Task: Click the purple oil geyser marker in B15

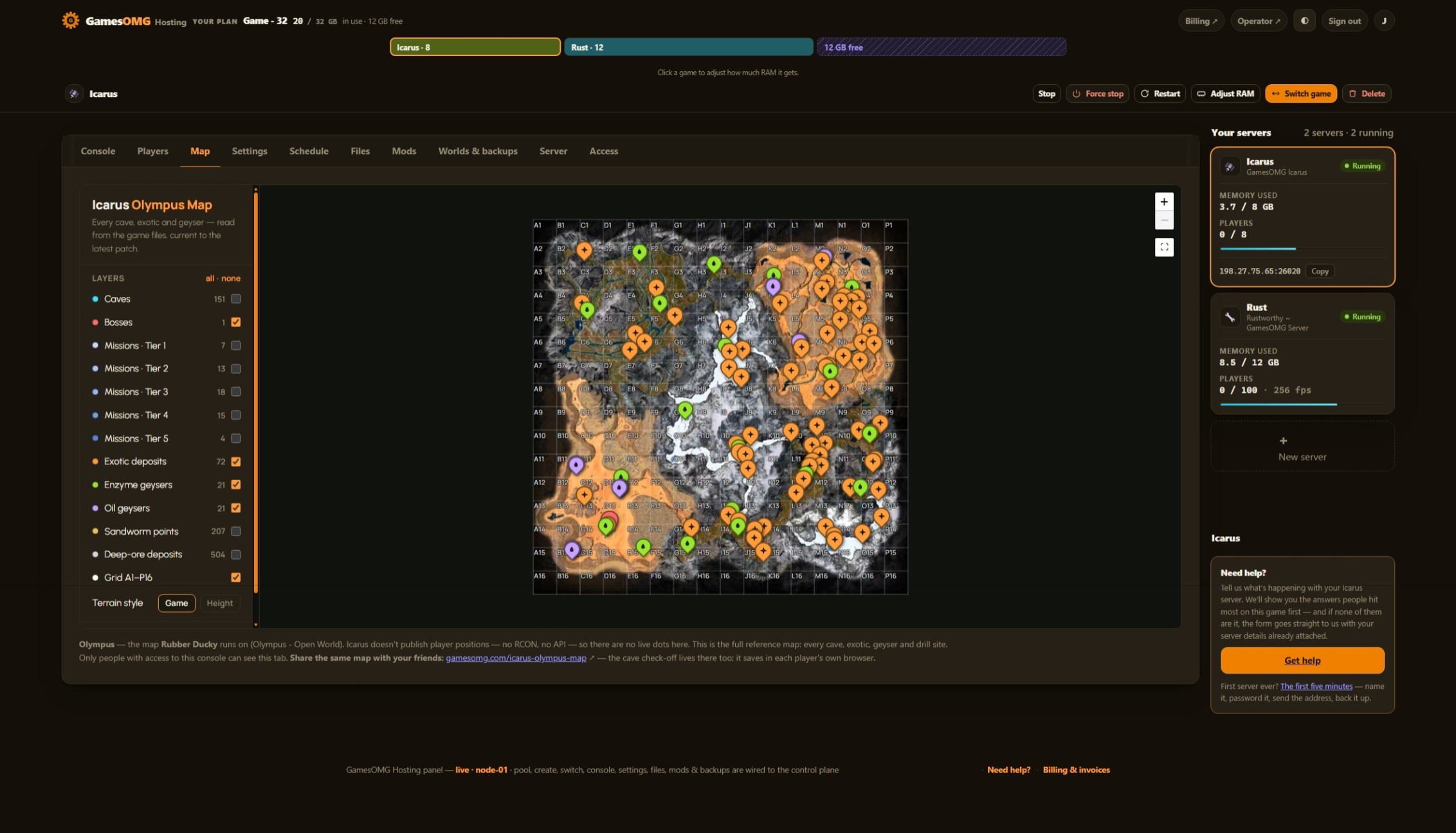Action: pos(572,550)
